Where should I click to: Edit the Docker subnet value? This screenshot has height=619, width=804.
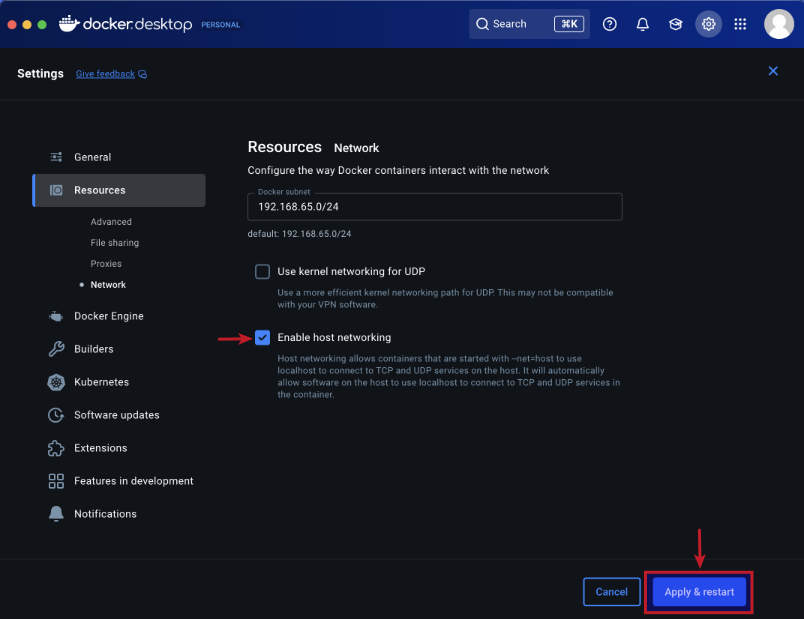(x=434, y=207)
